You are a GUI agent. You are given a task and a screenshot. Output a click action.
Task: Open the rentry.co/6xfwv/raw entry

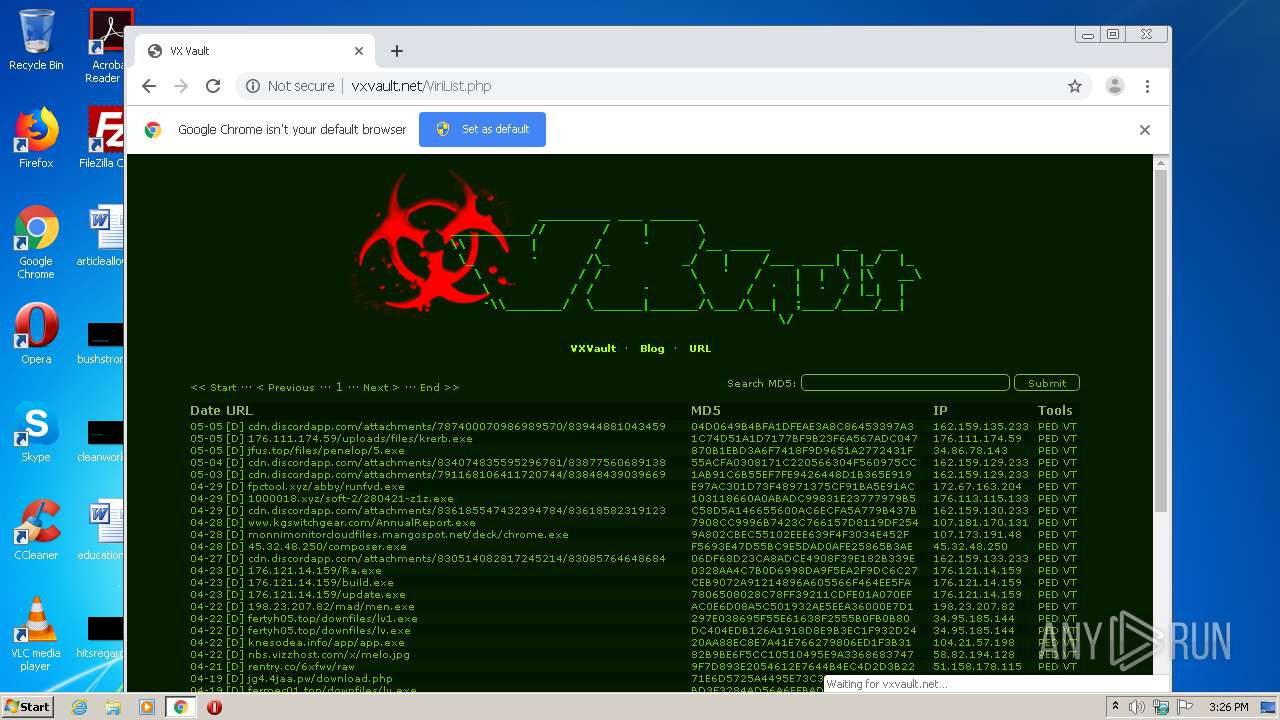pos(301,667)
